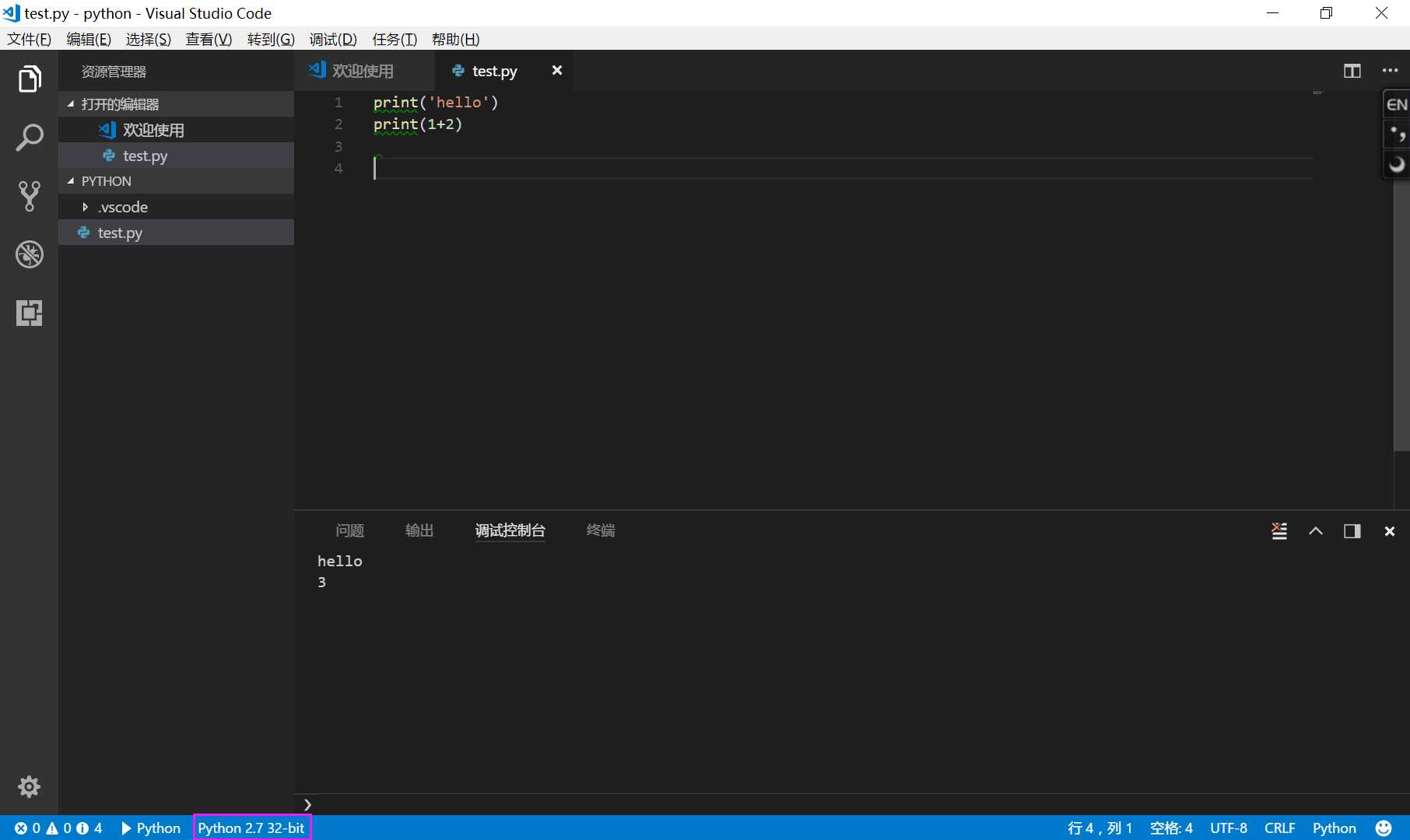Close the bottom panel

pyautogui.click(x=1390, y=531)
